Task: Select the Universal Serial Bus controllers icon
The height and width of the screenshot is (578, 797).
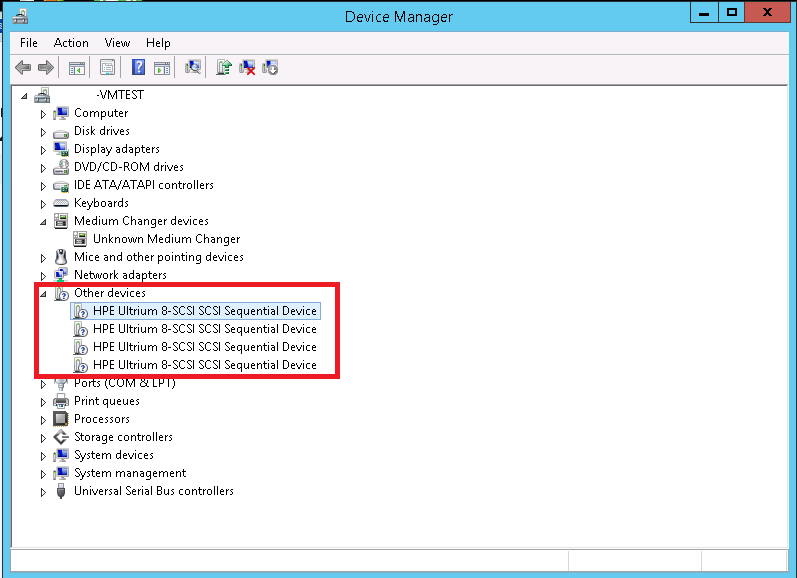Action: [x=61, y=491]
